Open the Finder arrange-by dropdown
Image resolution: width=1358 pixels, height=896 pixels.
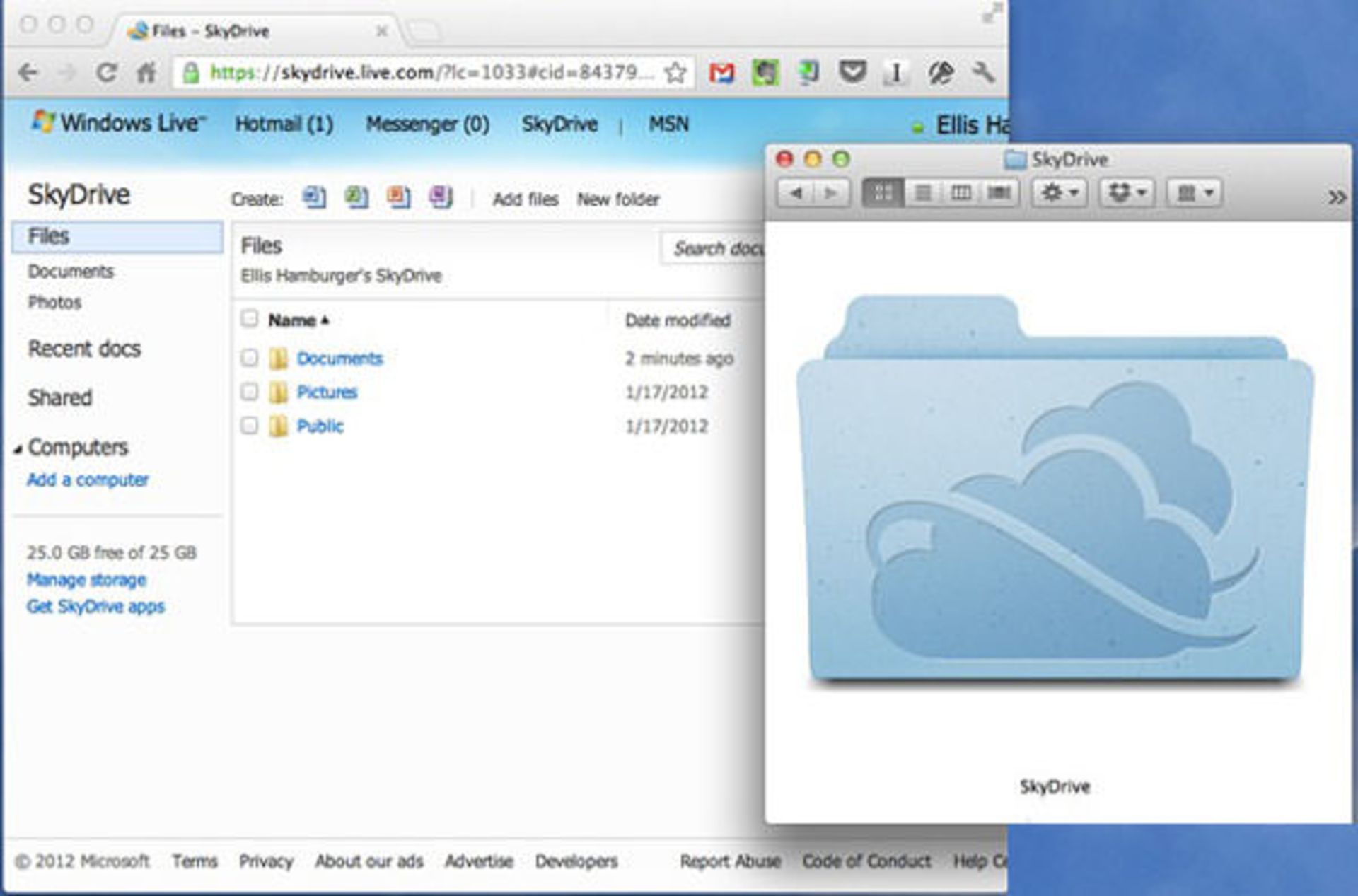[x=1195, y=192]
